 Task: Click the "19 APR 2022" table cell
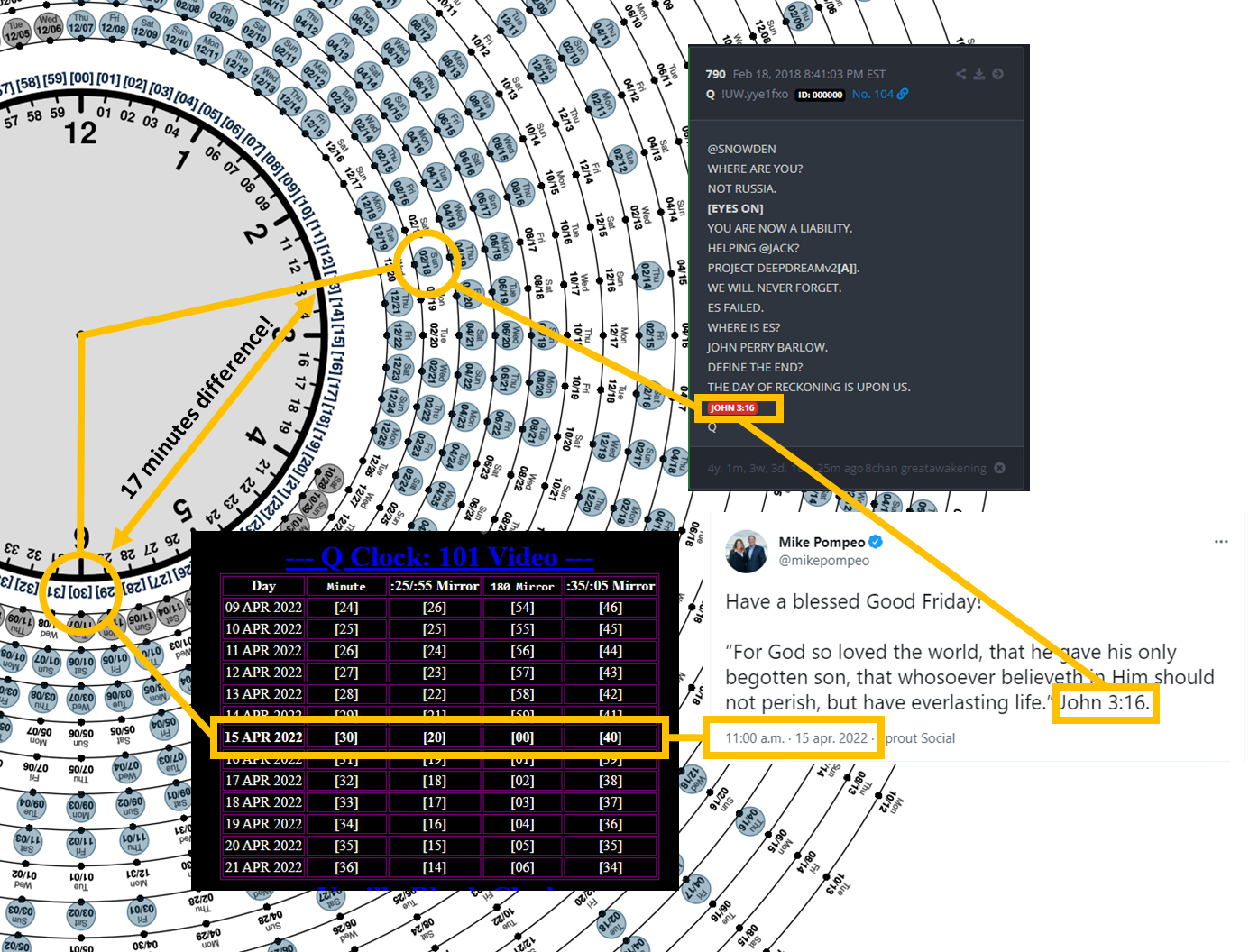(x=263, y=824)
